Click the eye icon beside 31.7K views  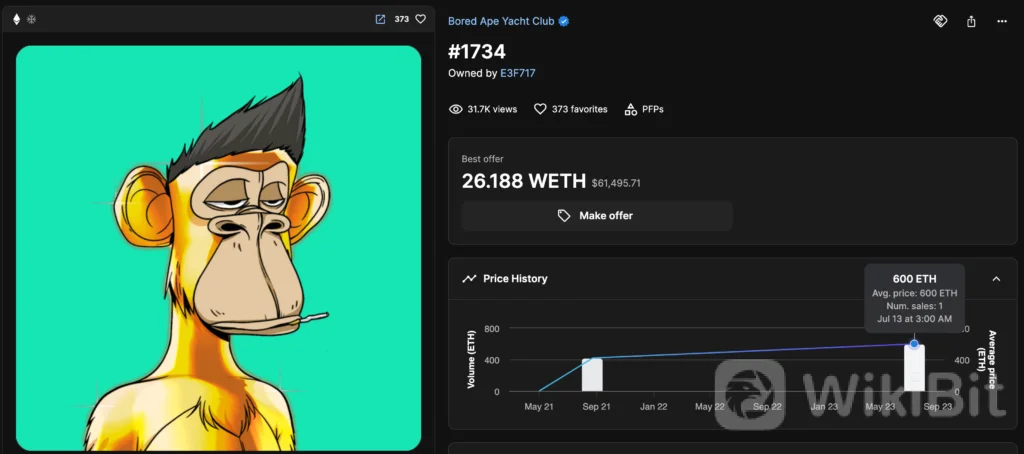coord(456,109)
